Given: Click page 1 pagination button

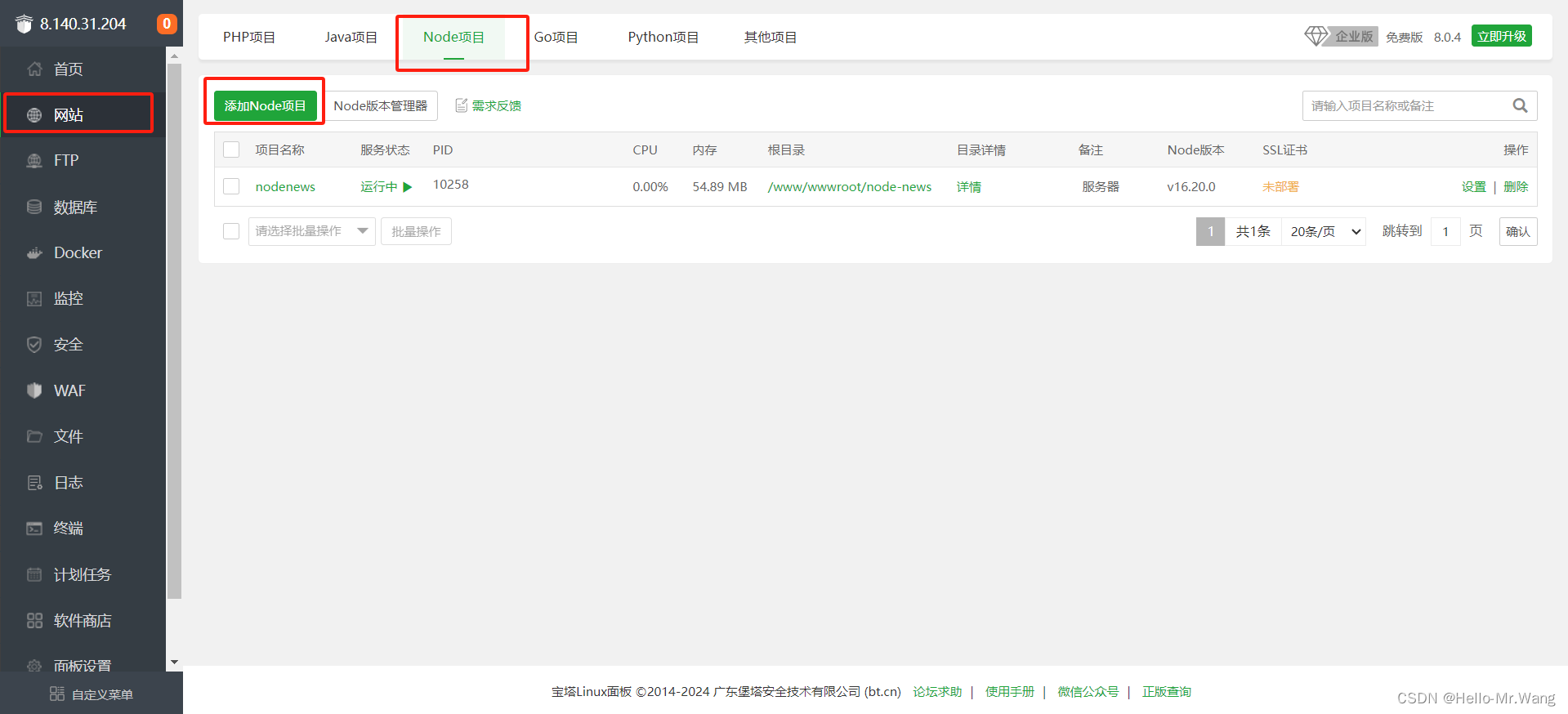Looking at the screenshot, I should coord(1210,231).
